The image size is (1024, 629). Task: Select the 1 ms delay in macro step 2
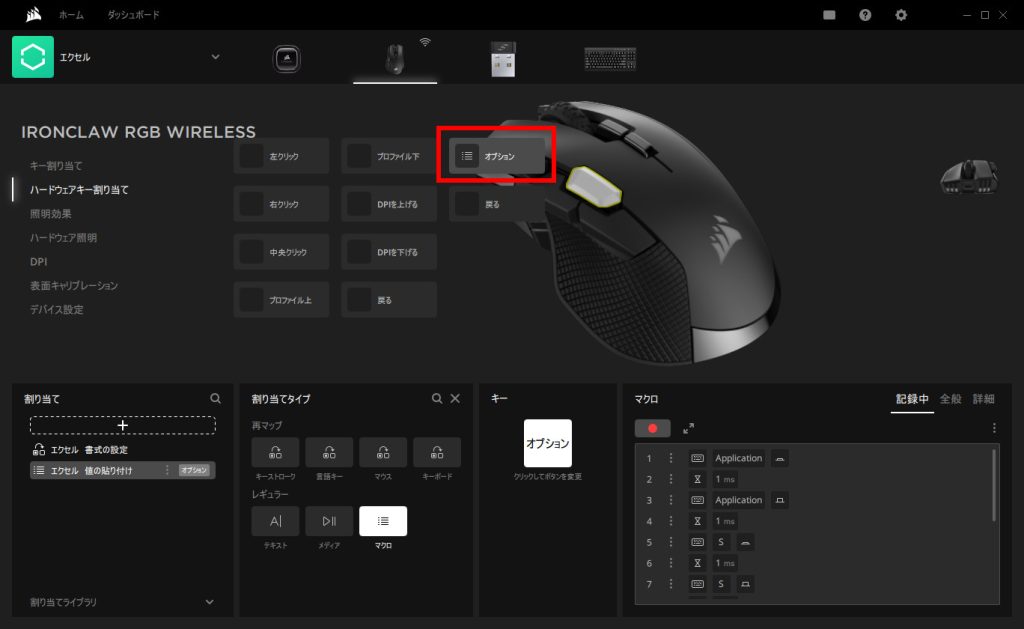tap(725, 479)
